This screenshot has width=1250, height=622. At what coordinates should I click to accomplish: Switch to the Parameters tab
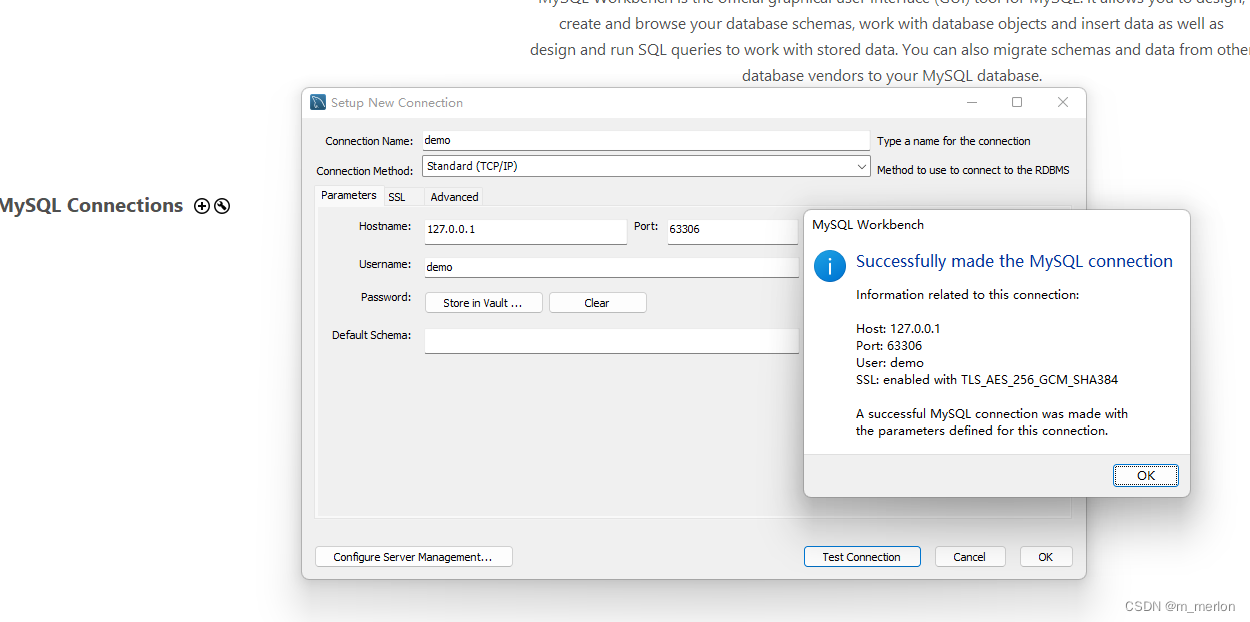pos(348,196)
